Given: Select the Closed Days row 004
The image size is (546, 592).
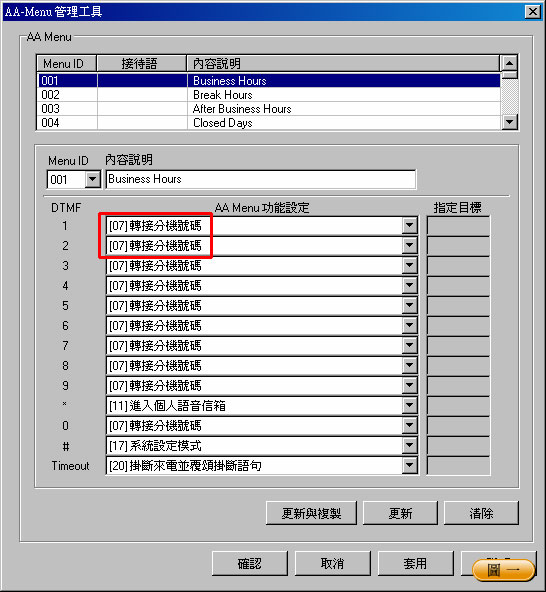Looking at the screenshot, I should tap(268, 123).
